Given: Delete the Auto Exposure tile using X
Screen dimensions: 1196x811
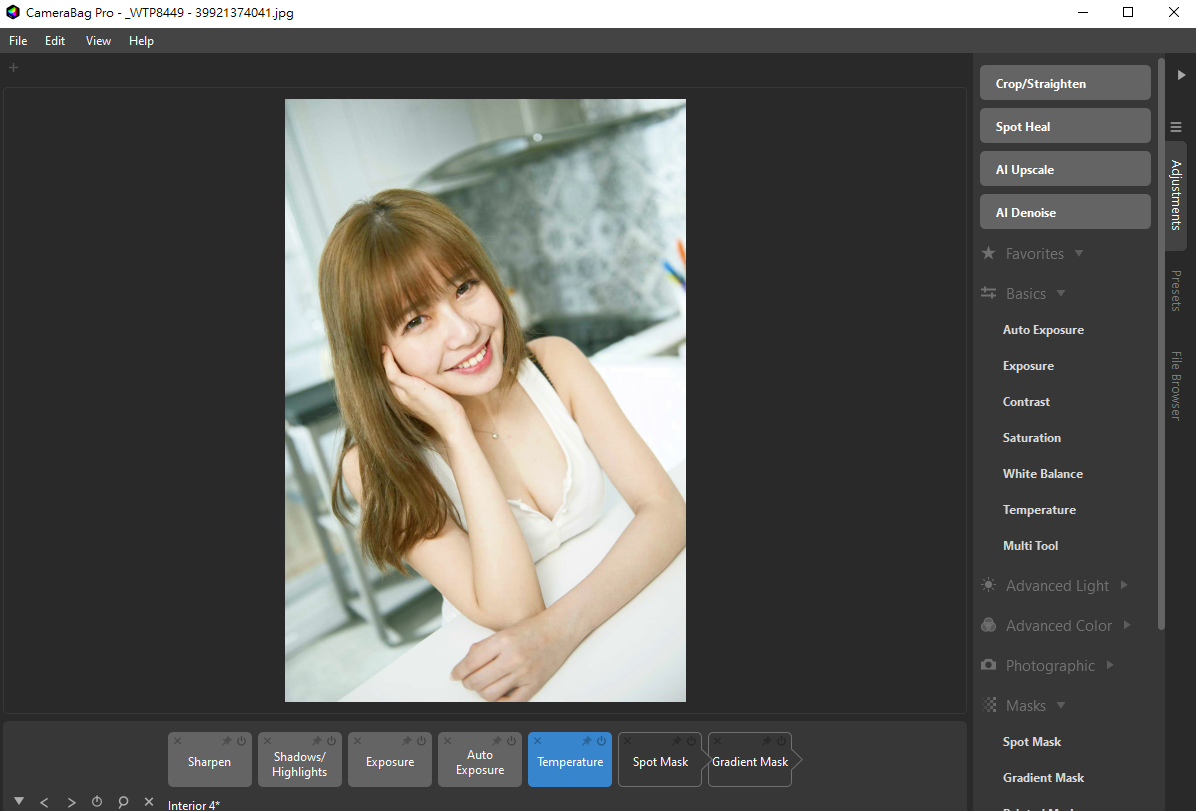Looking at the screenshot, I should [447, 741].
